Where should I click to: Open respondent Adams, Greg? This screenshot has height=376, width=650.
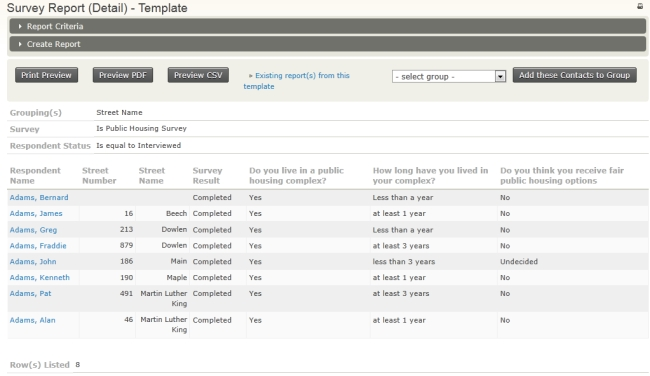[x=34, y=230]
